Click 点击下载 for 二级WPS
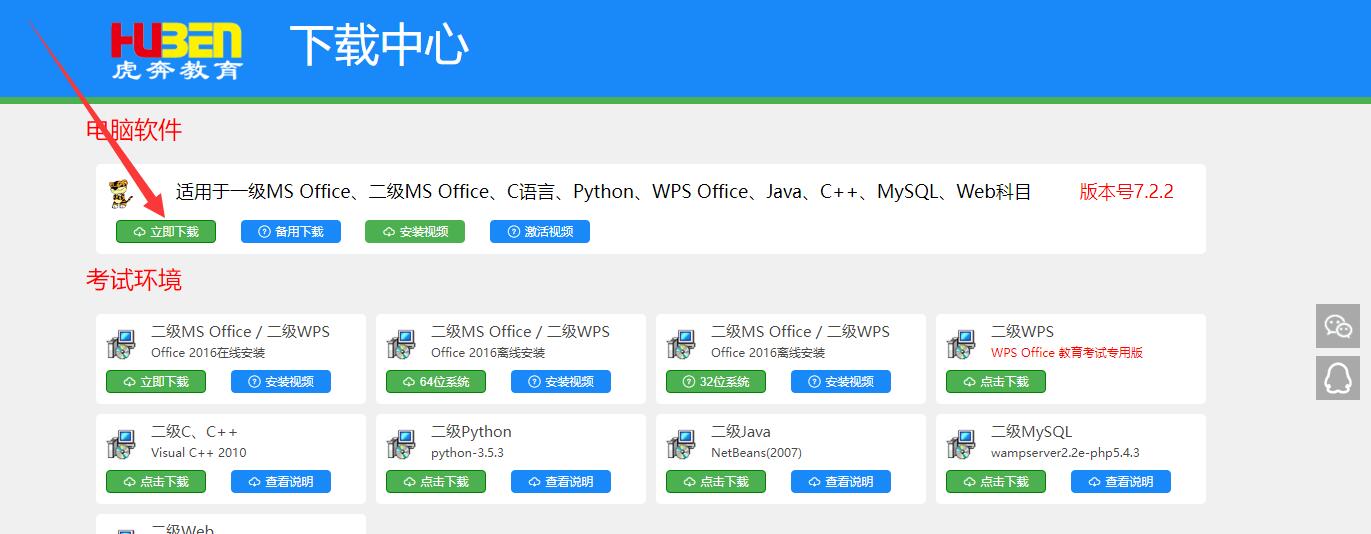The height and width of the screenshot is (534, 1371). [996, 382]
